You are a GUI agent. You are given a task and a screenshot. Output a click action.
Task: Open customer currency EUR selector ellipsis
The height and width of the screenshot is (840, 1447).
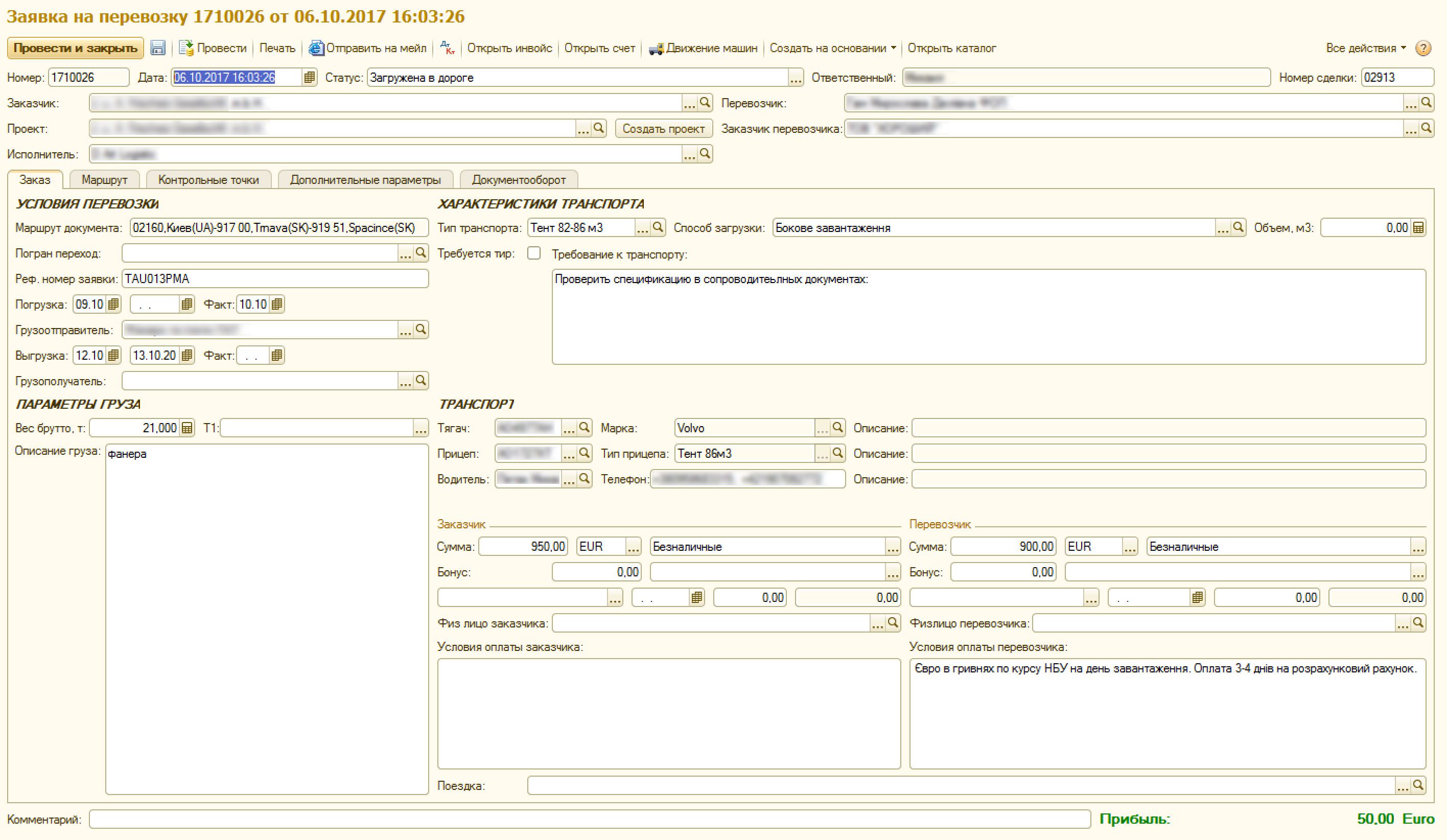(634, 547)
